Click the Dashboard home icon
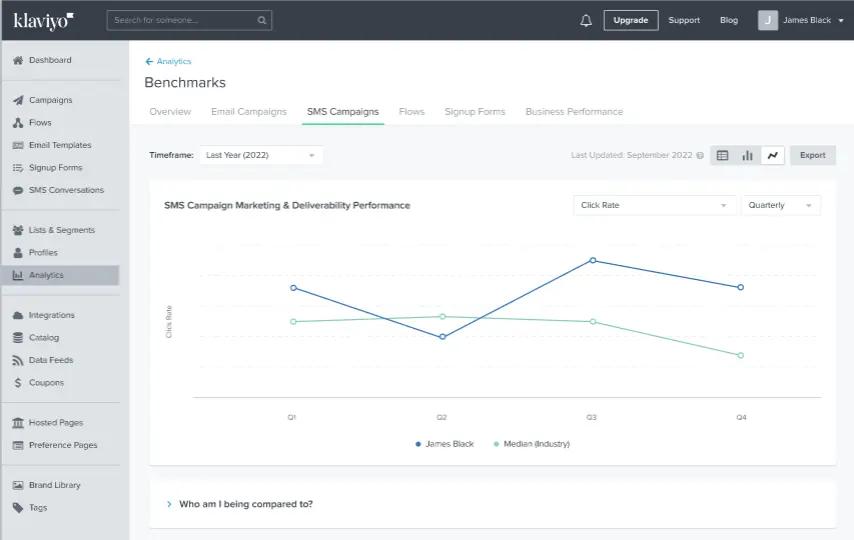Screen dimensions: 854x540 [18, 60]
